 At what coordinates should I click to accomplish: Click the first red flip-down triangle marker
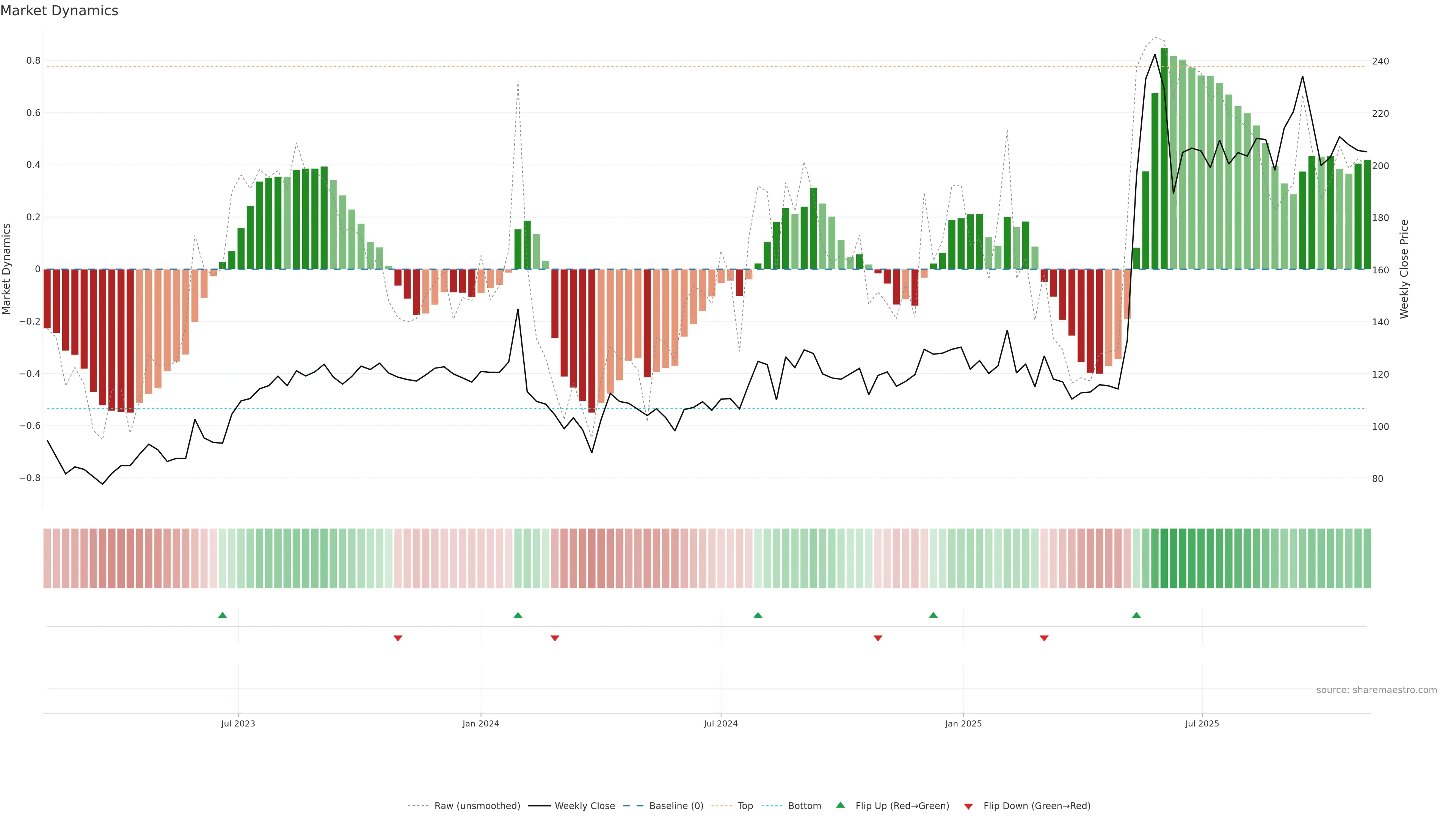398,638
